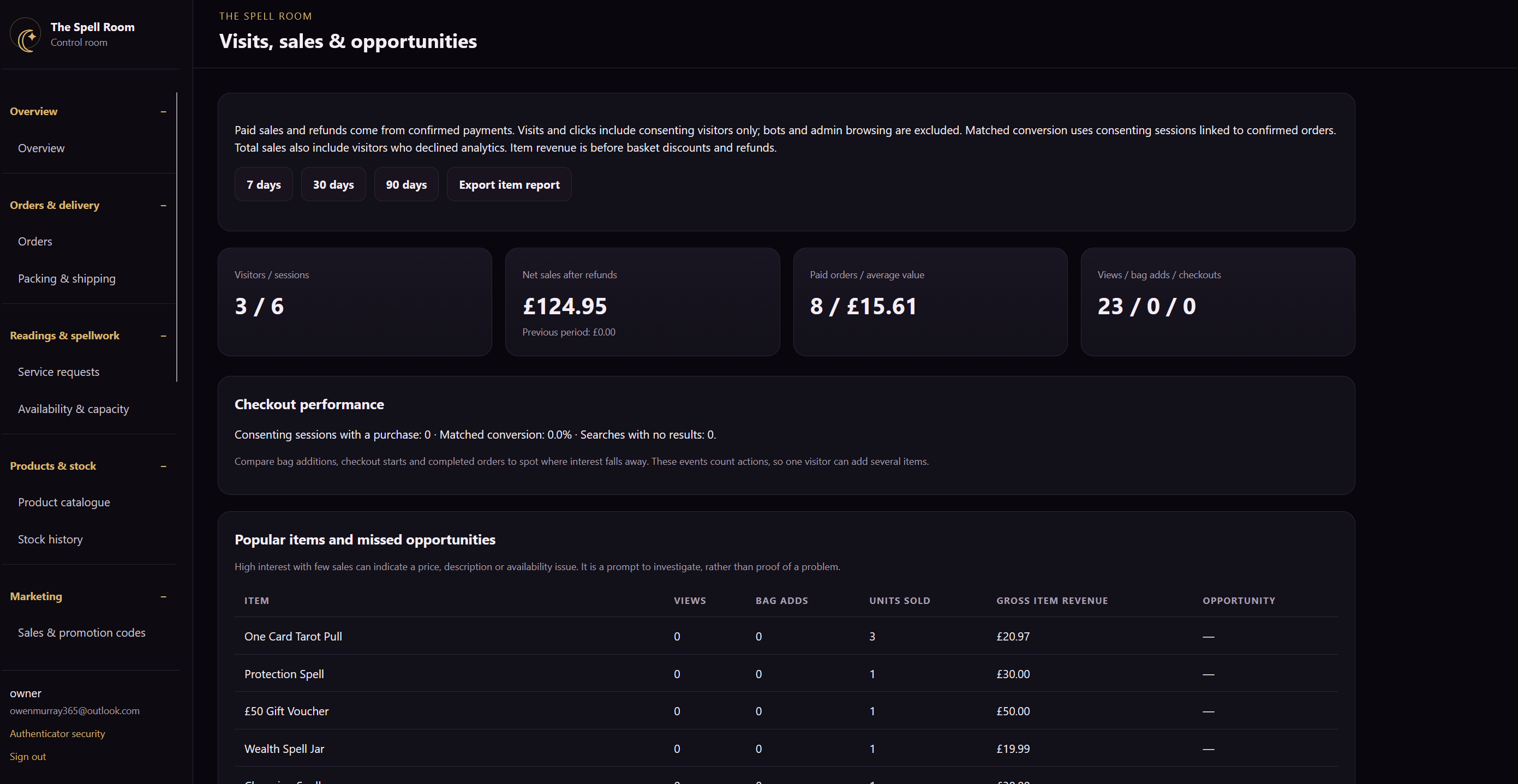Click the UNITS SOLD column header

point(899,601)
